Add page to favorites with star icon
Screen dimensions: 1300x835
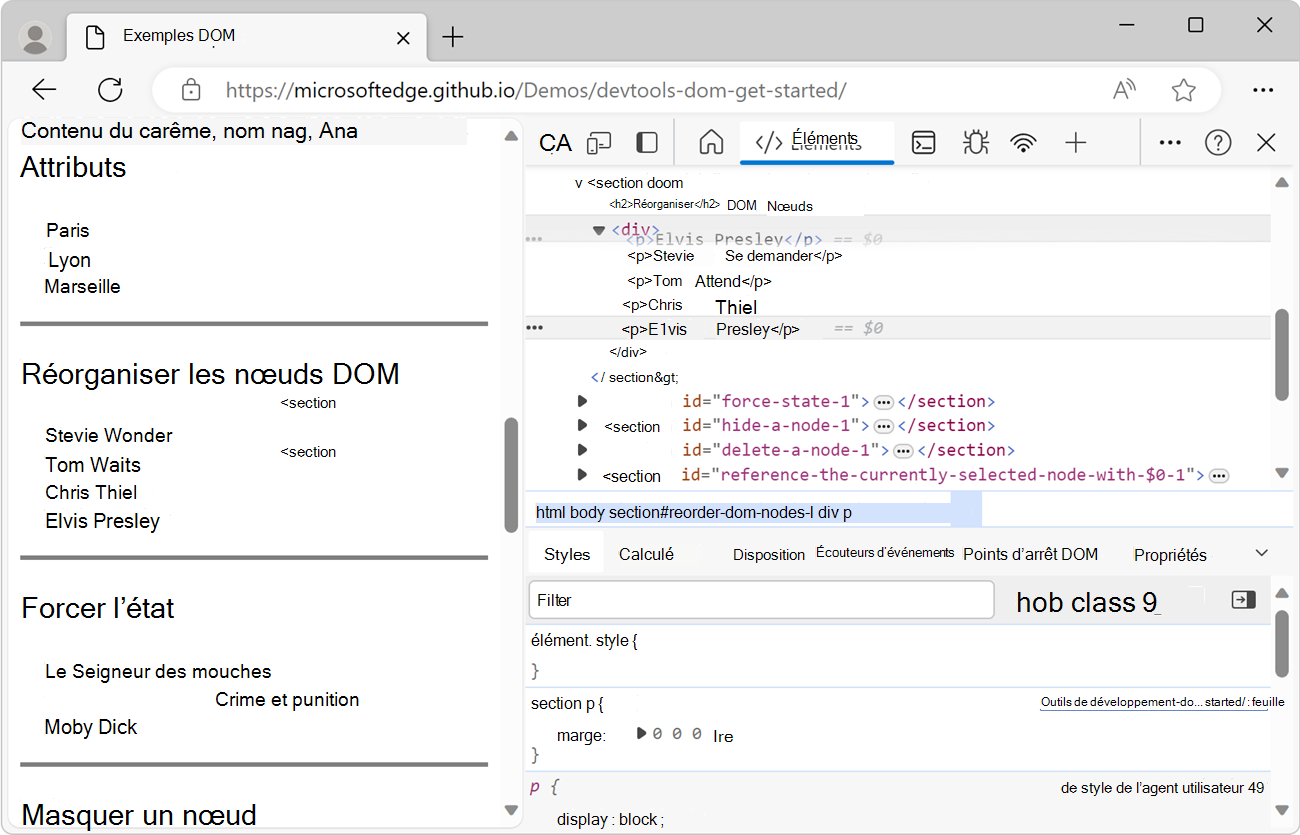point(1184,90)
